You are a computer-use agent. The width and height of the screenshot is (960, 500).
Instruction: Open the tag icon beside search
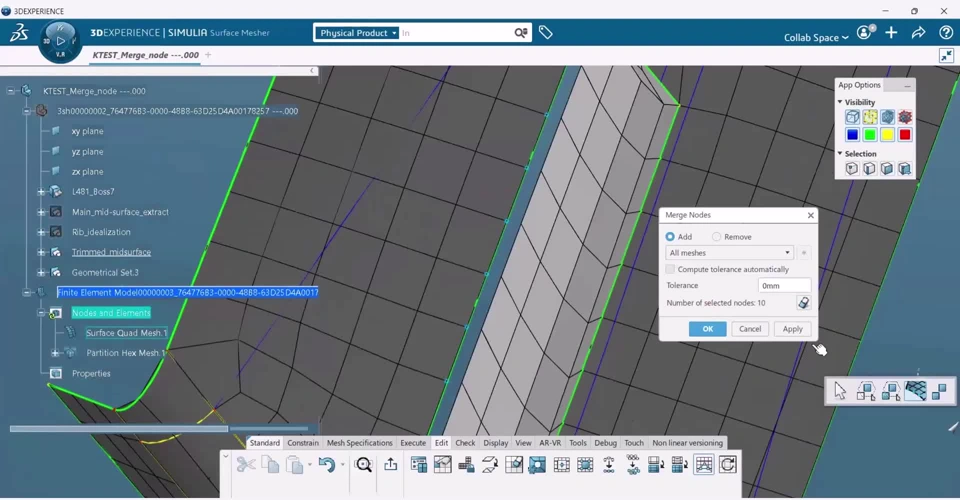546,33
